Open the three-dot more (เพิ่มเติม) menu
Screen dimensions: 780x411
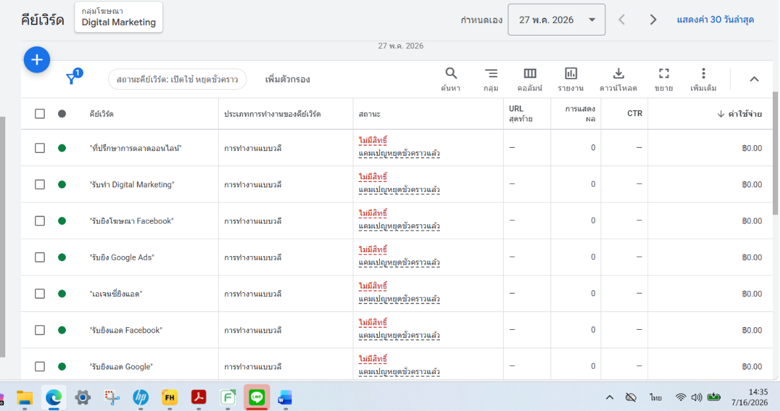(703, 74)
